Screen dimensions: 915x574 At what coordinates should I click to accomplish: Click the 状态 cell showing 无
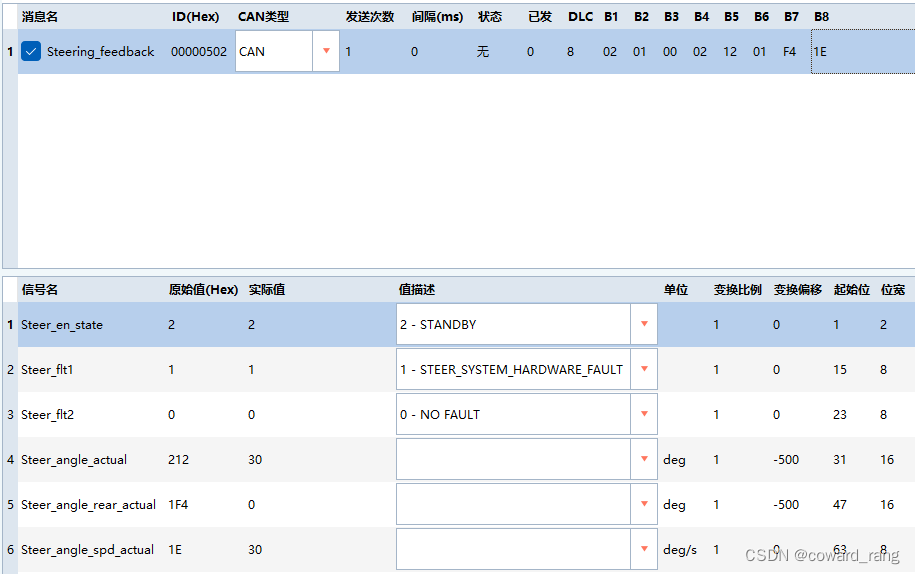(x=483, y=51)
